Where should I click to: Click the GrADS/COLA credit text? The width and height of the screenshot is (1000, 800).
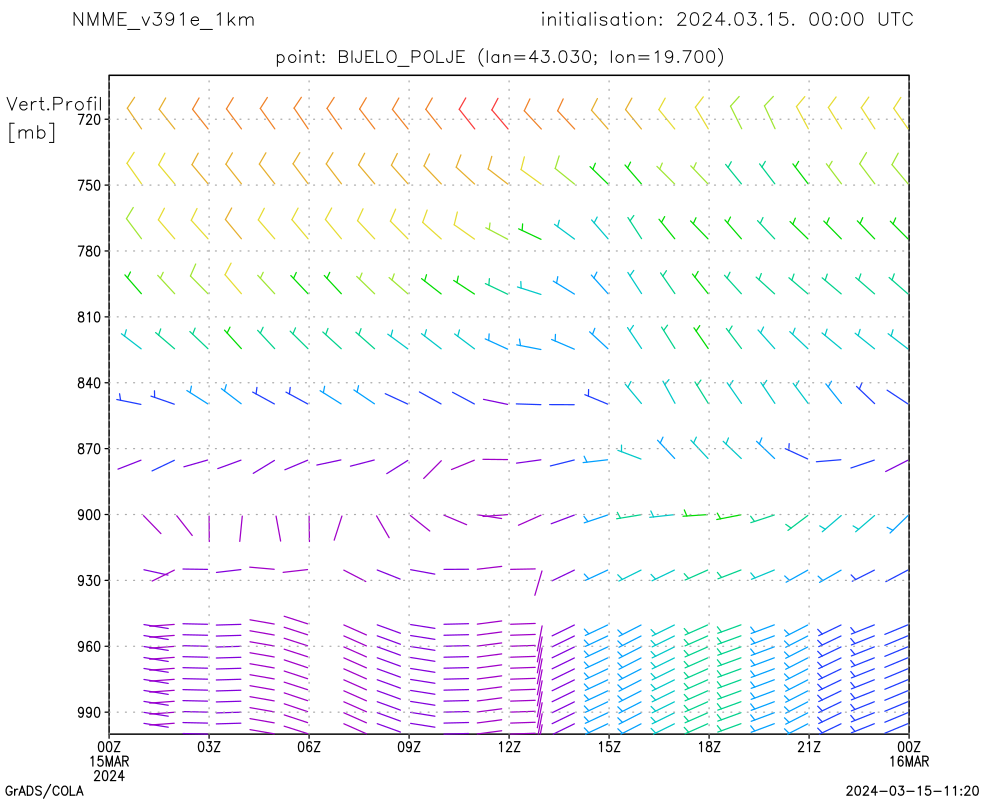45,792
